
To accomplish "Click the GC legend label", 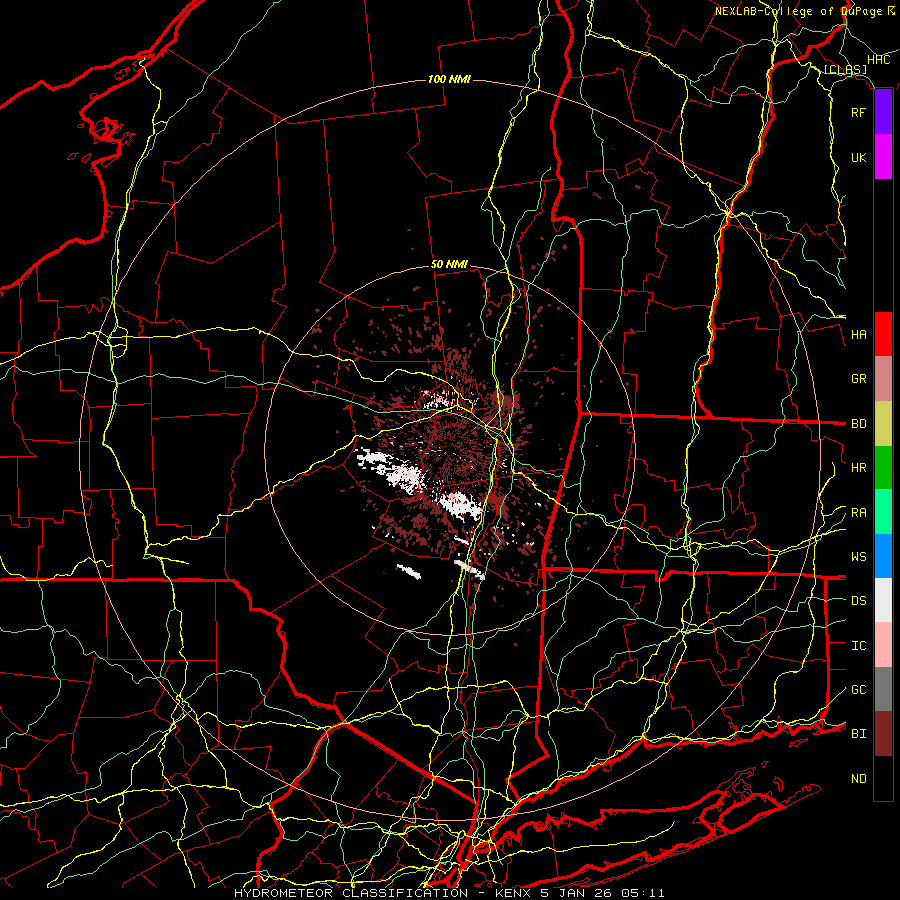I will (859, 690).
